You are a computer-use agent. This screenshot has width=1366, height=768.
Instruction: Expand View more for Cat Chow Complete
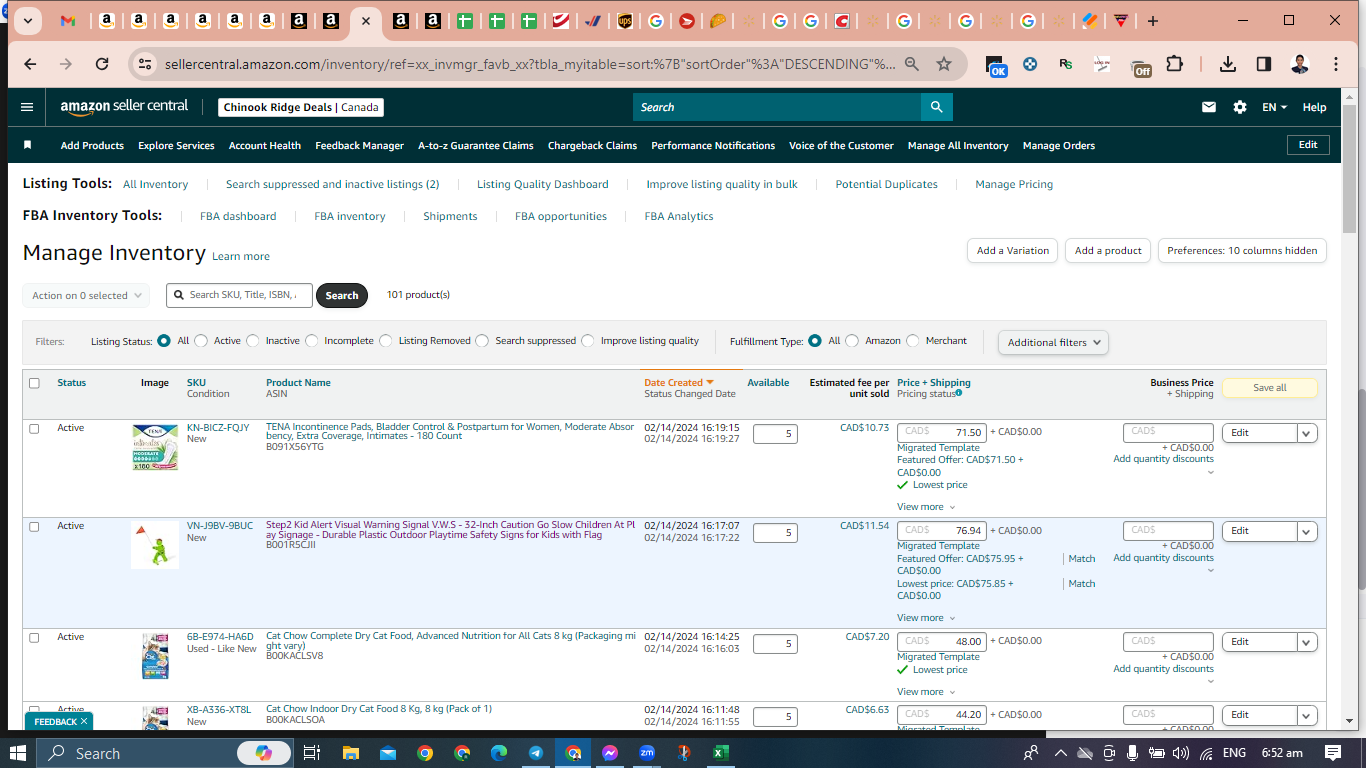click(926, 692)
